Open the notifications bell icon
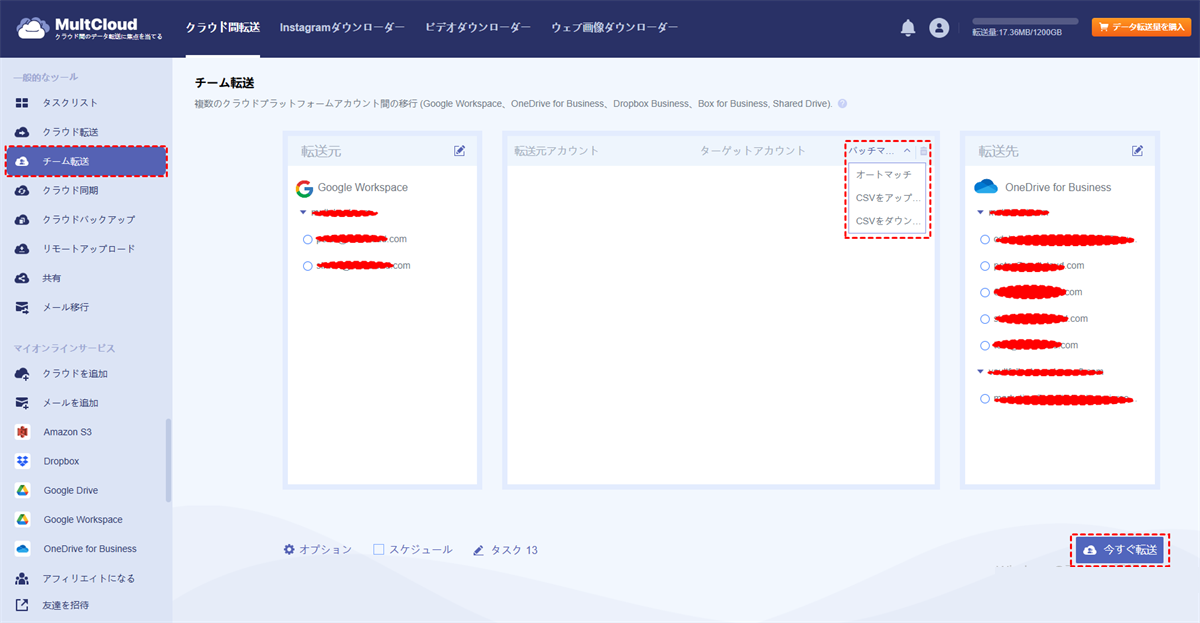The width and height of the screenshot is (1200, 623). (908, 28)
